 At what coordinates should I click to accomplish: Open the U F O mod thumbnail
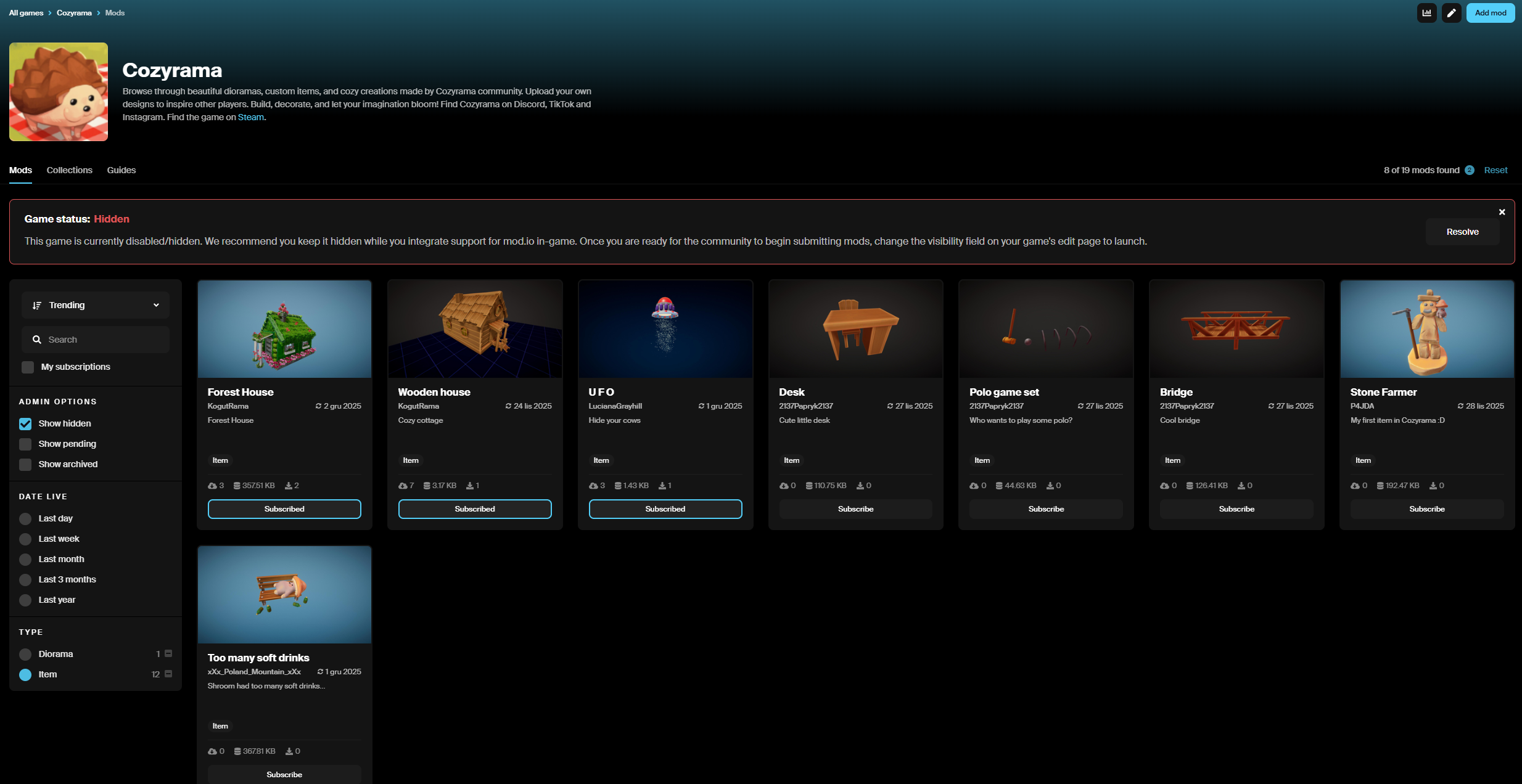pyautogui.click(x=665, y=329)
